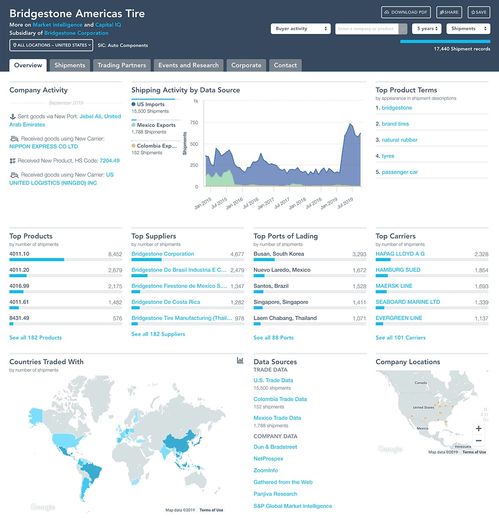Open the Bridgestone Corporation parent company link
The height and width of the screenshot is (518, 499).
76,33
